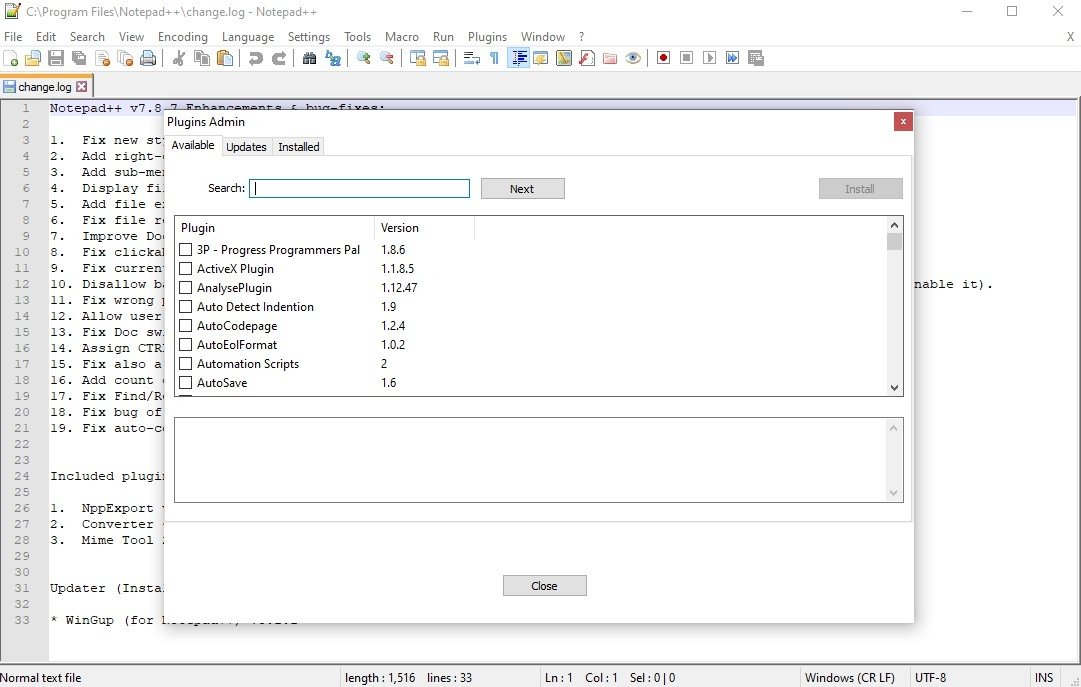Click the Folder as Workspace icon
This screenshot has width=1081, height=687.
point(609,59)
